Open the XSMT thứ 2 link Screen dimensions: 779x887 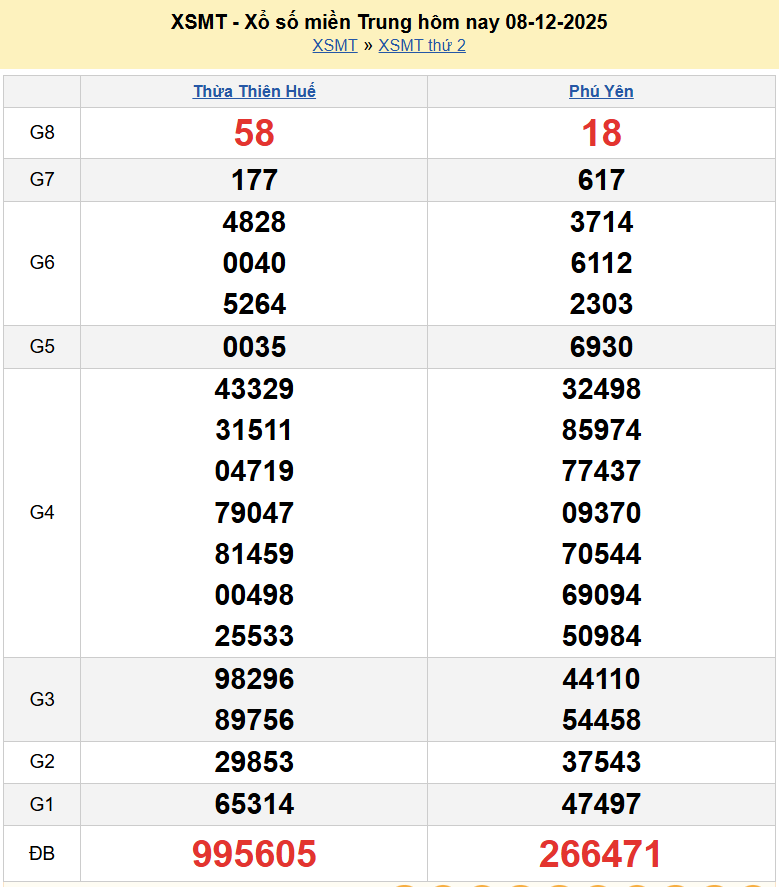[422, 46]
